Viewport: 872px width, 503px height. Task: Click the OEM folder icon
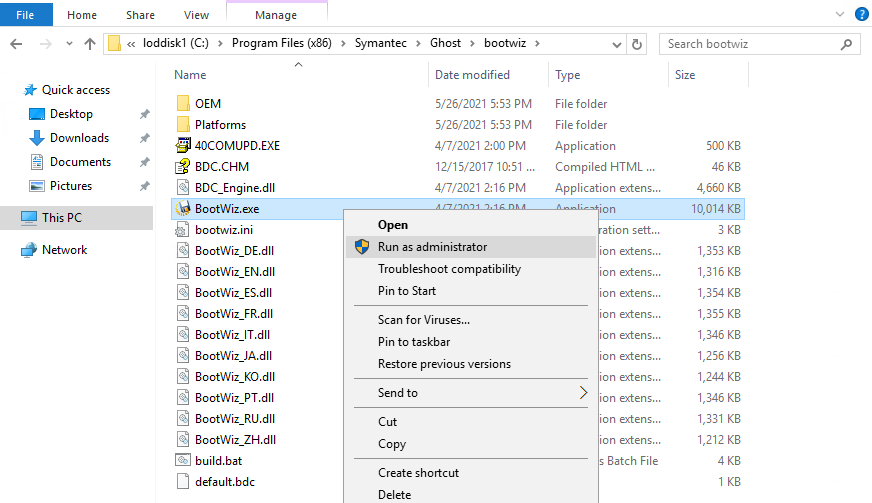[x=182, y=103]
